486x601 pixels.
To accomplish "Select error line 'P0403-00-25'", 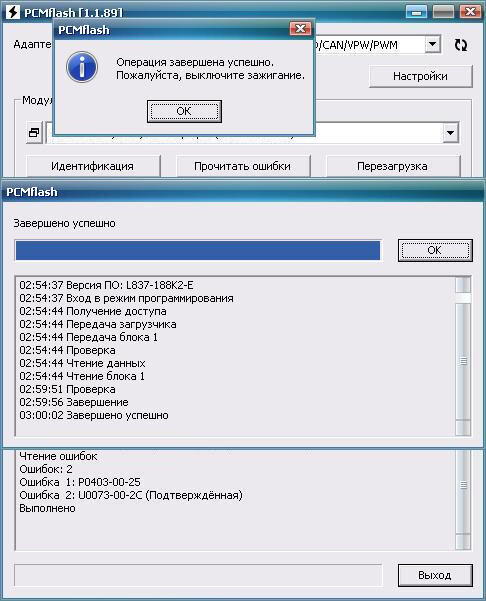I will 80,482.
